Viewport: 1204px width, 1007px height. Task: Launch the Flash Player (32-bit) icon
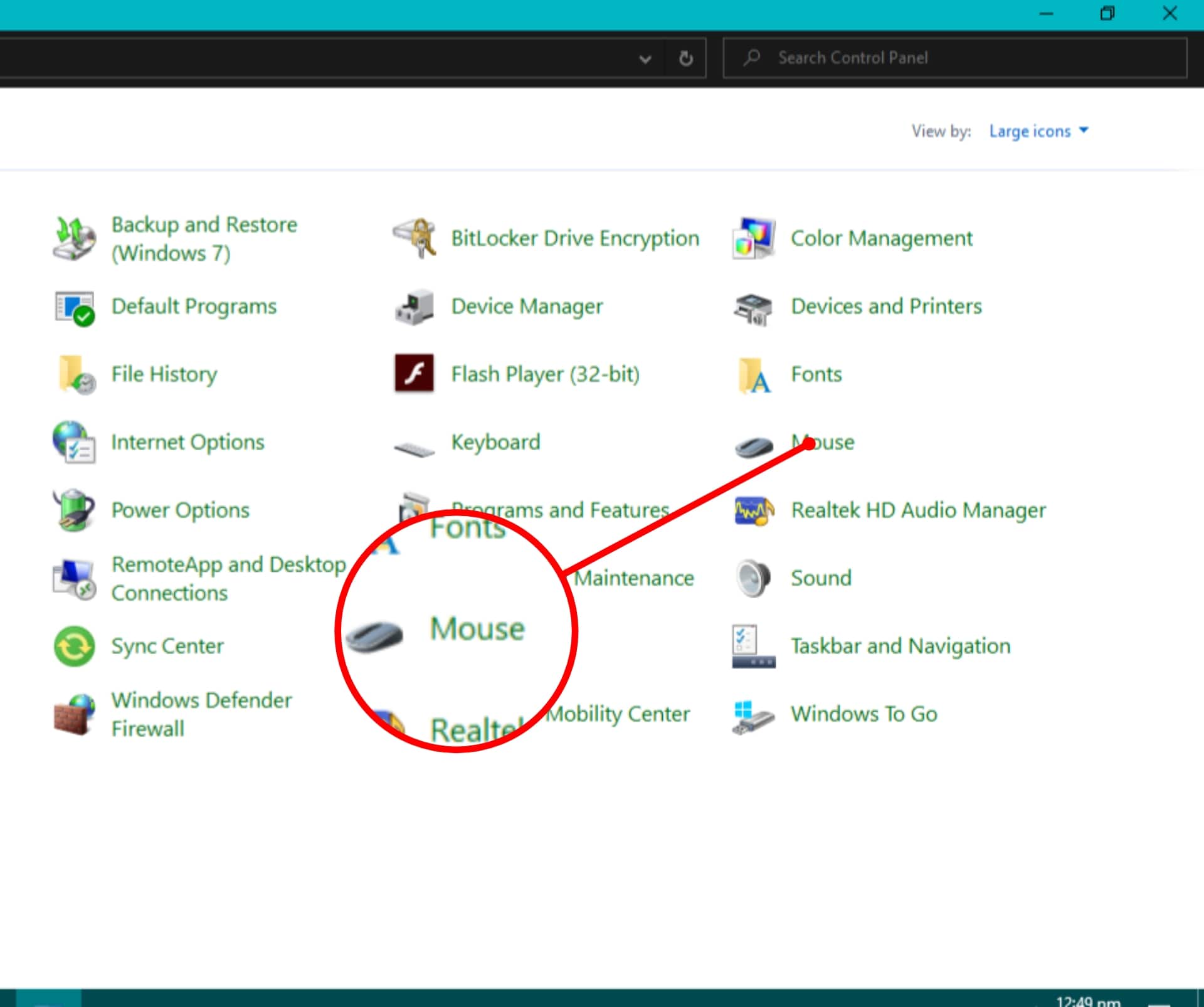[414, 373]
